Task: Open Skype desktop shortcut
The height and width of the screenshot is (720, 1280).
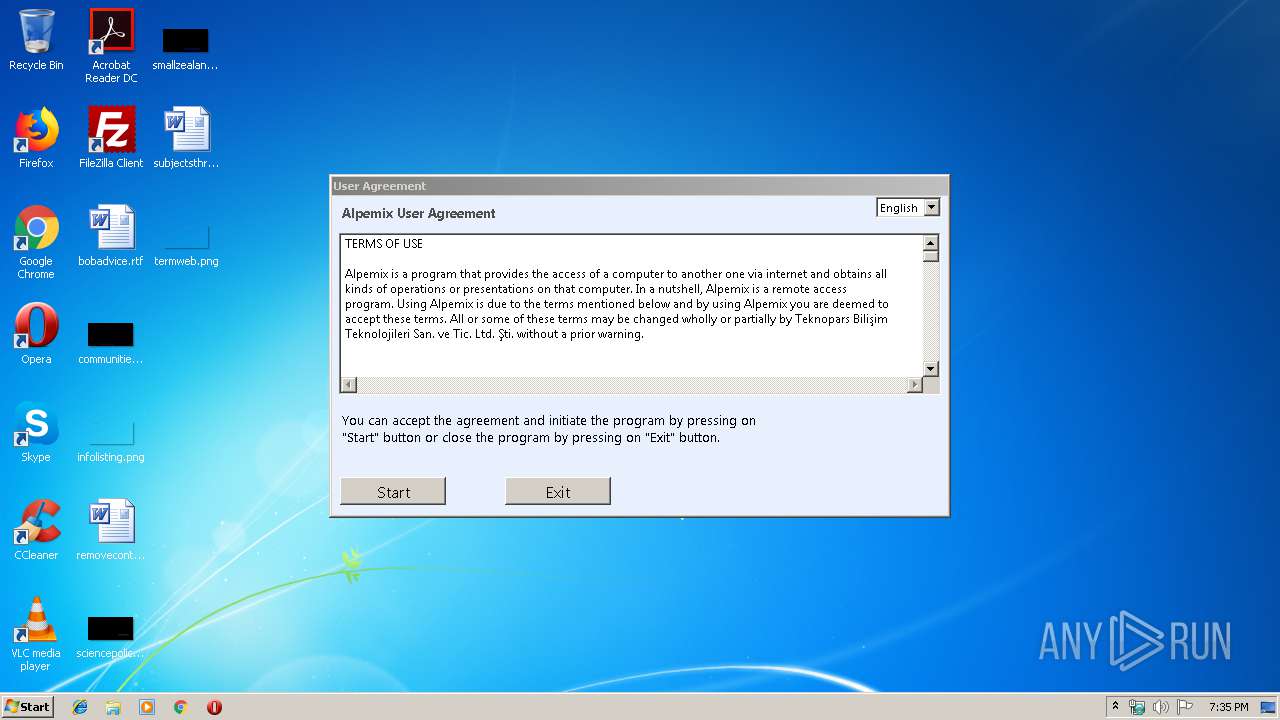Action: click(x=36, y=432)
